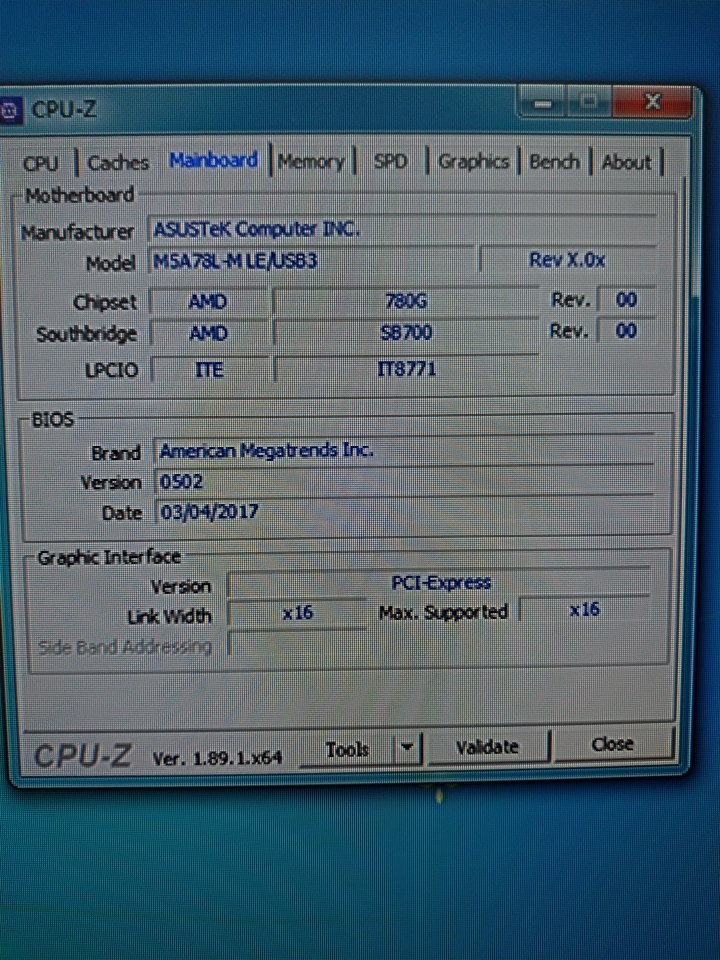The height and width of the screenshot is (960, 720).
Task: Click the IT8771 LPCIO field
Action: coord(407,369)
